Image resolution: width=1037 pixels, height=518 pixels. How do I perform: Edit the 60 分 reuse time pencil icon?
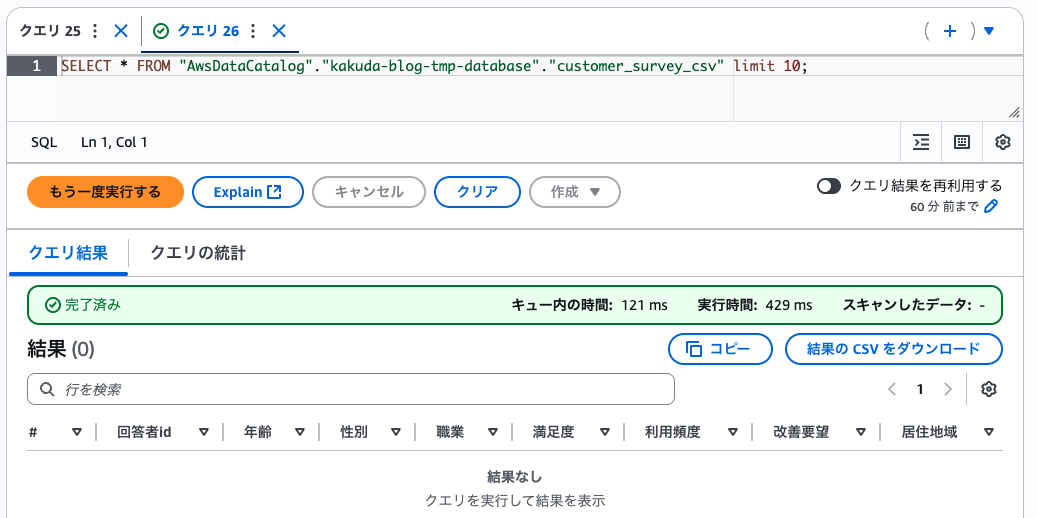tap(991, 207)
